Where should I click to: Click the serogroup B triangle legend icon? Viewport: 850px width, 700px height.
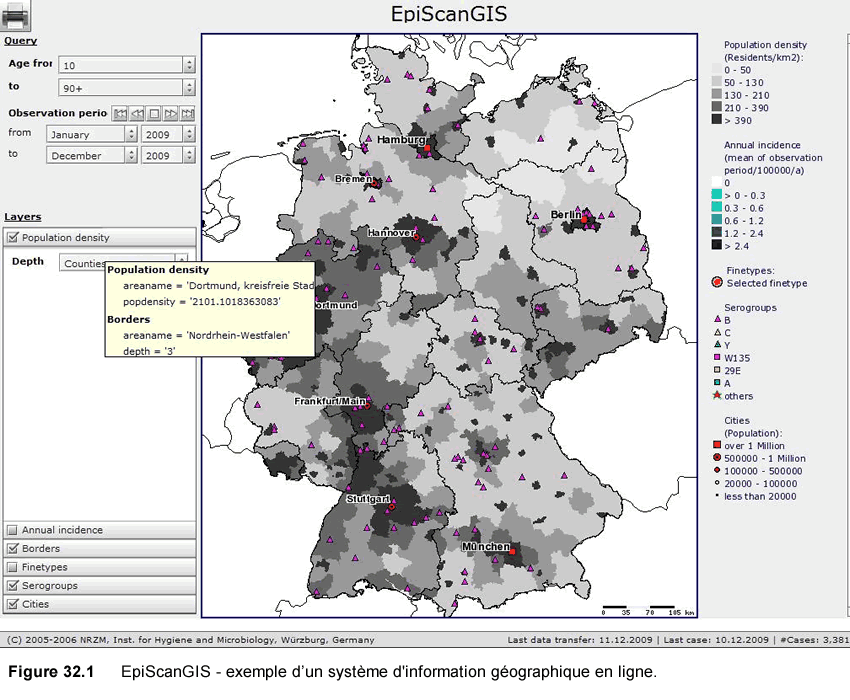717,319
